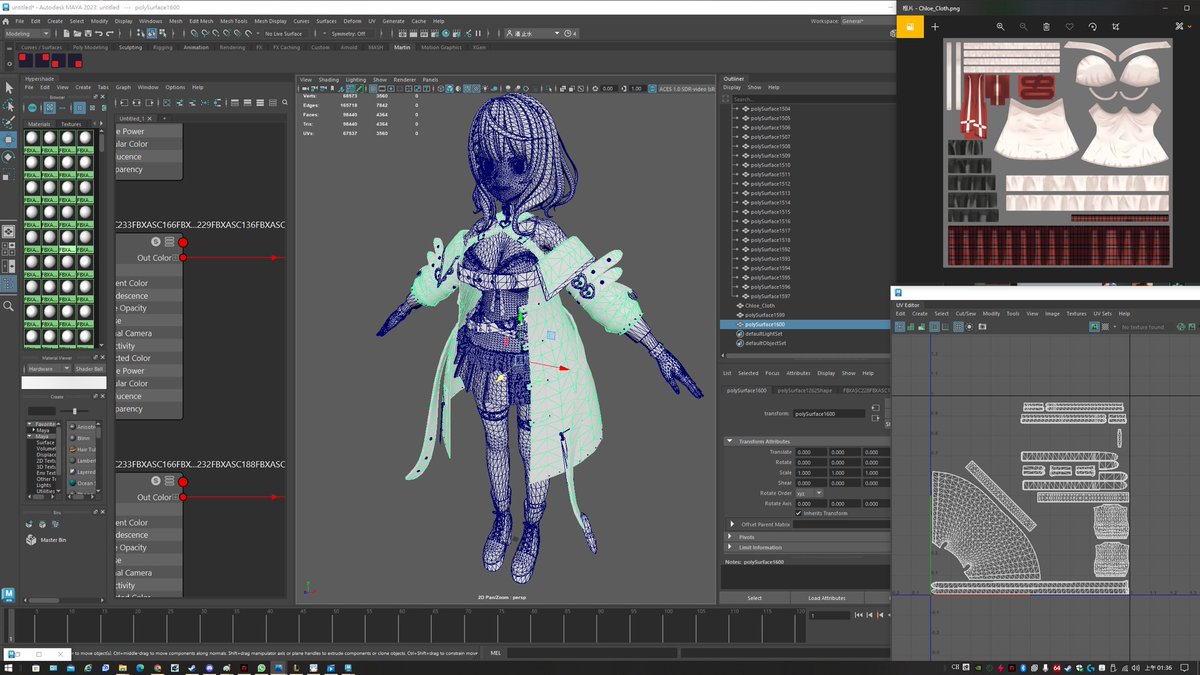This screenshot has width=1200, height=675.
Task: Select the arrow Select tool in Maya toolbox
Action: coord(9,88)
